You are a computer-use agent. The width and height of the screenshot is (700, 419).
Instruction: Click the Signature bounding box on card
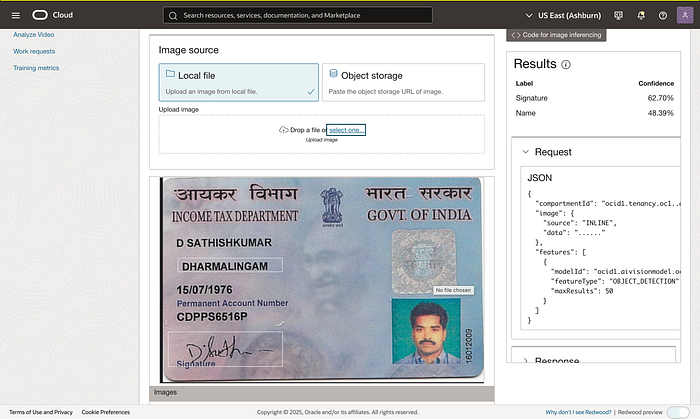pos(225,349)
